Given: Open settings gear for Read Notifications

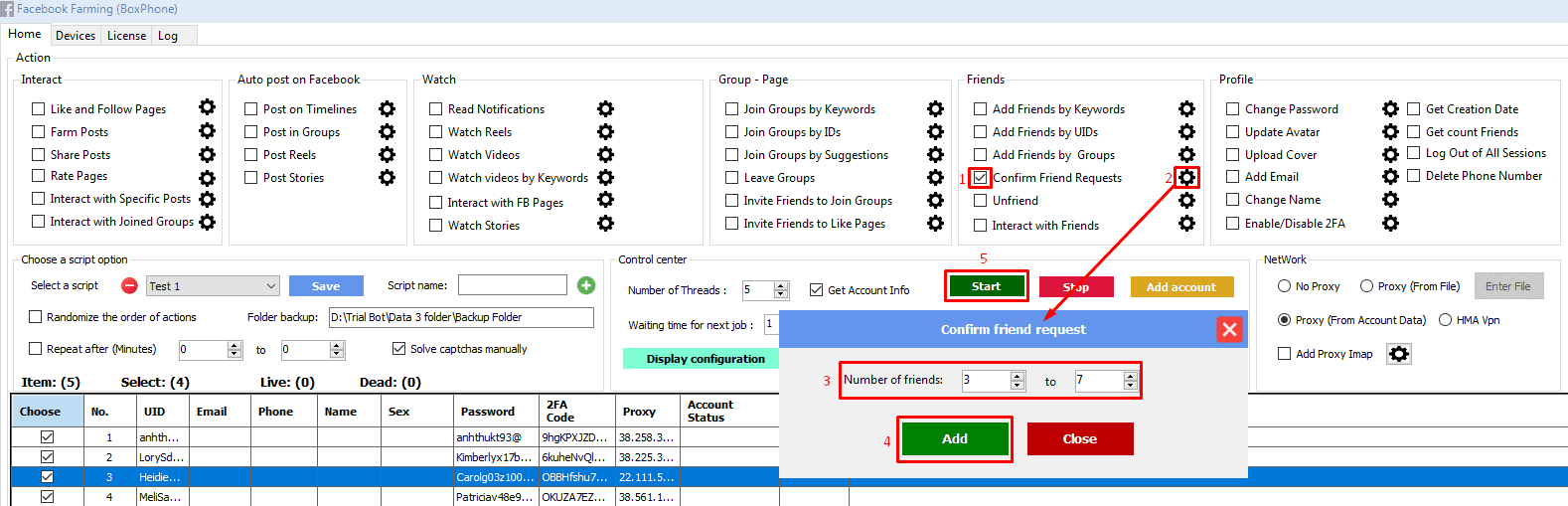Looking at the screenshot, I should point(605,108).
